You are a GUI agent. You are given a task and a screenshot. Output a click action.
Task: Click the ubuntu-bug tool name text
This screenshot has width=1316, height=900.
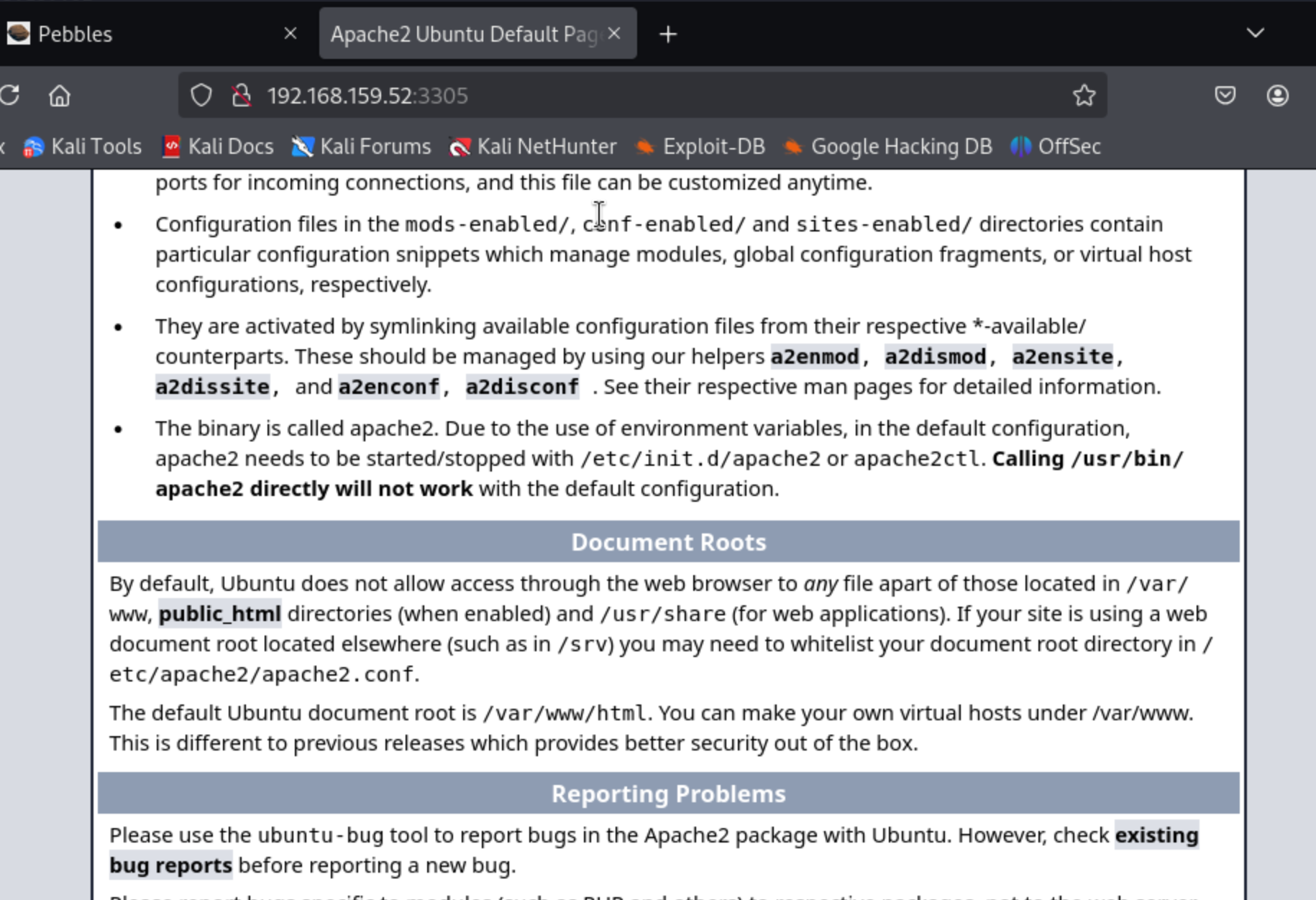click(x=321, y=835)
